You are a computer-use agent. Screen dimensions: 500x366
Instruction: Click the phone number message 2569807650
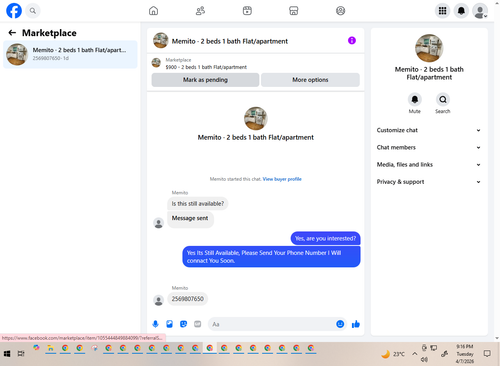coord(188,299)
